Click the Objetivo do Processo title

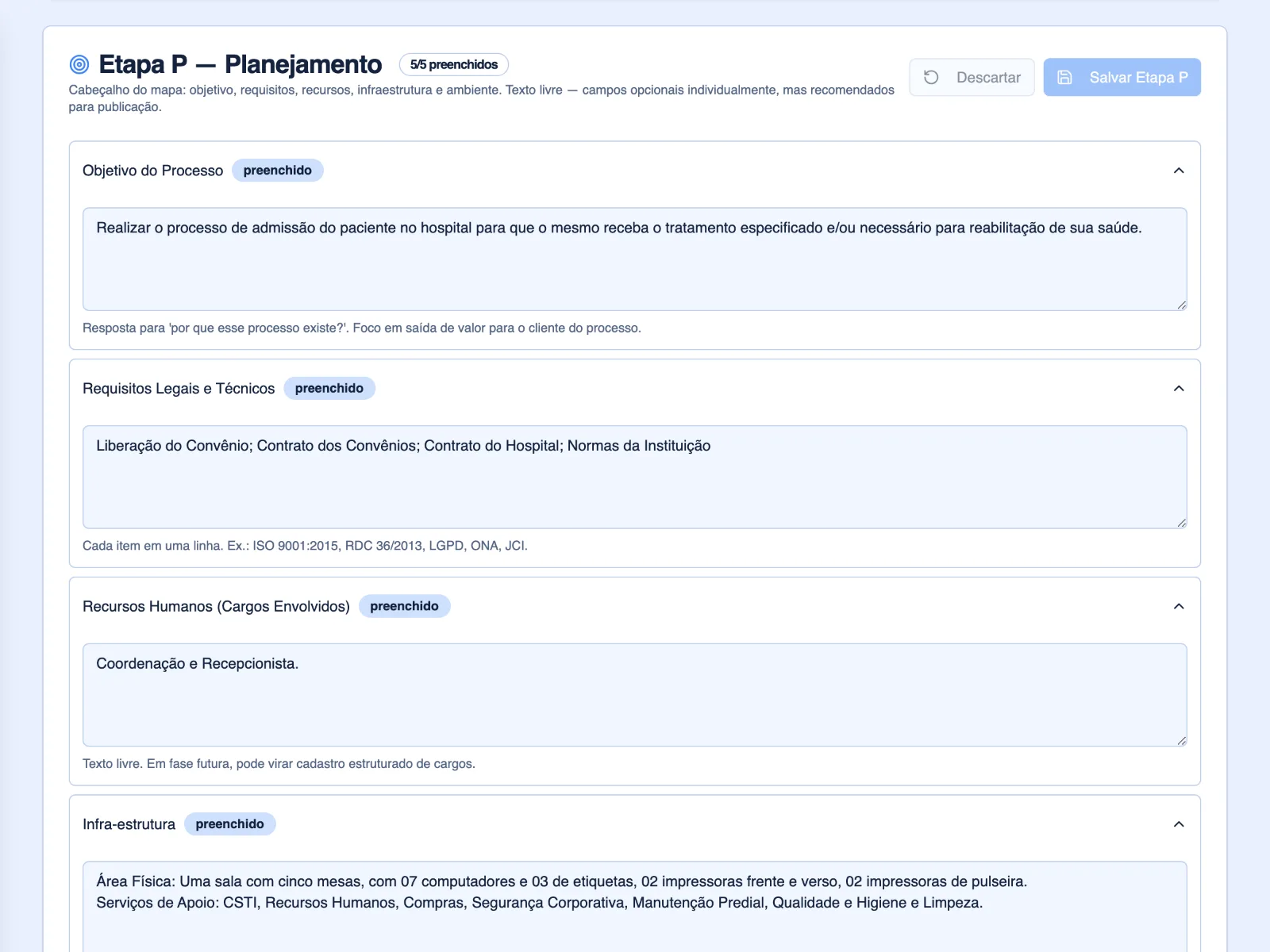(153, 171)
